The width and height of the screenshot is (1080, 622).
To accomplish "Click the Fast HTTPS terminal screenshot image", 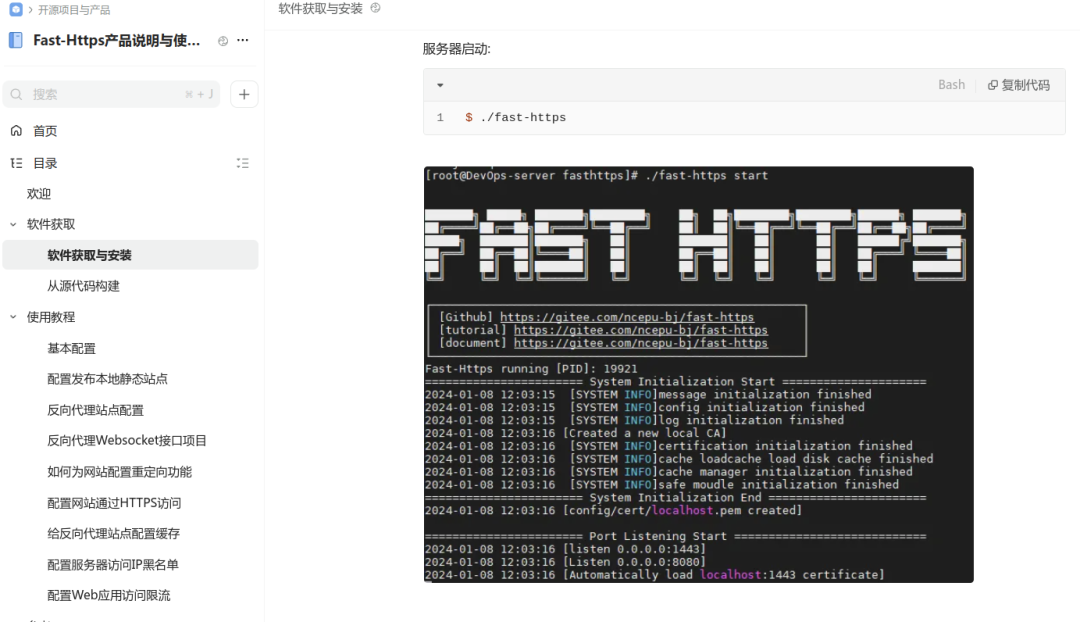I will coord(698,375).
